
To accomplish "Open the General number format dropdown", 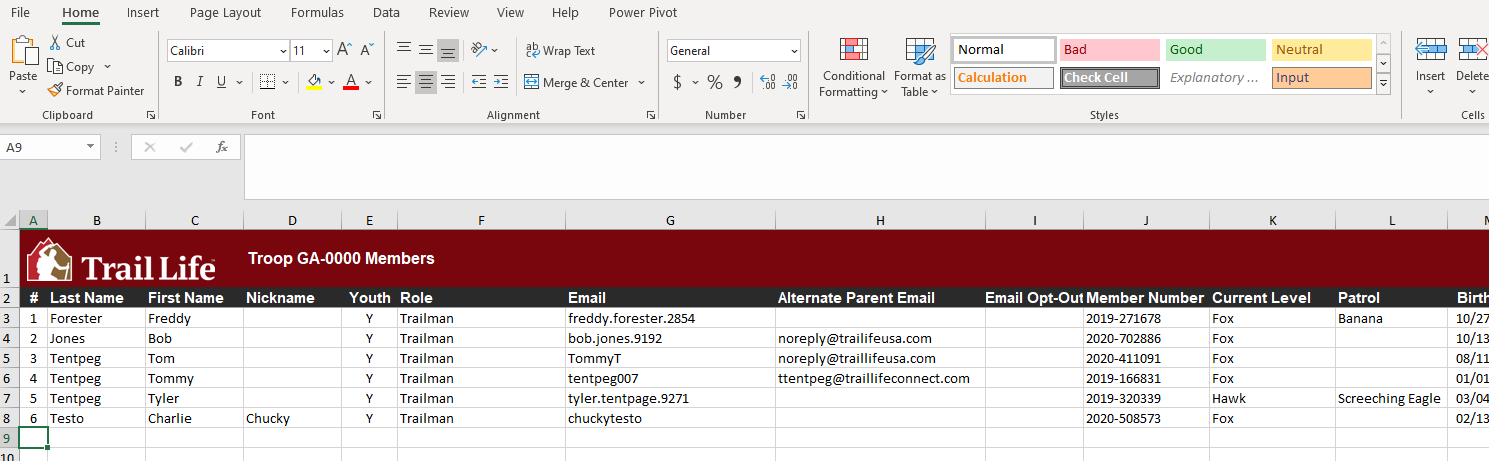I will 794,51.
